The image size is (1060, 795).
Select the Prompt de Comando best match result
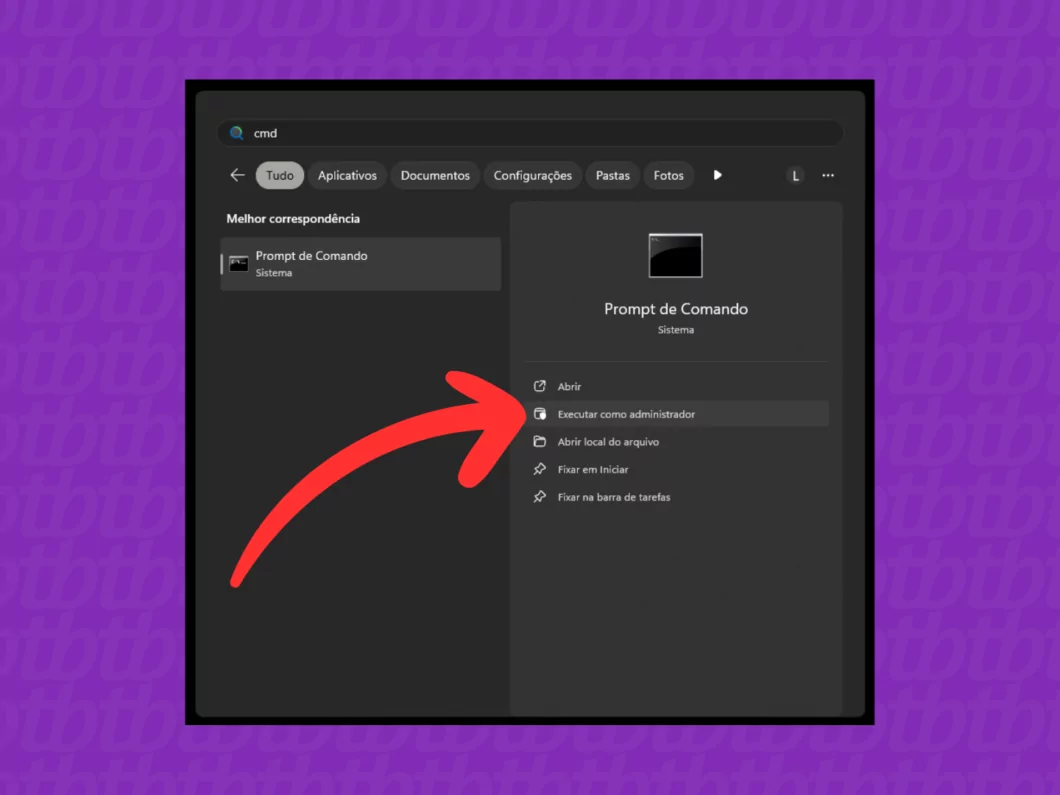361,264
